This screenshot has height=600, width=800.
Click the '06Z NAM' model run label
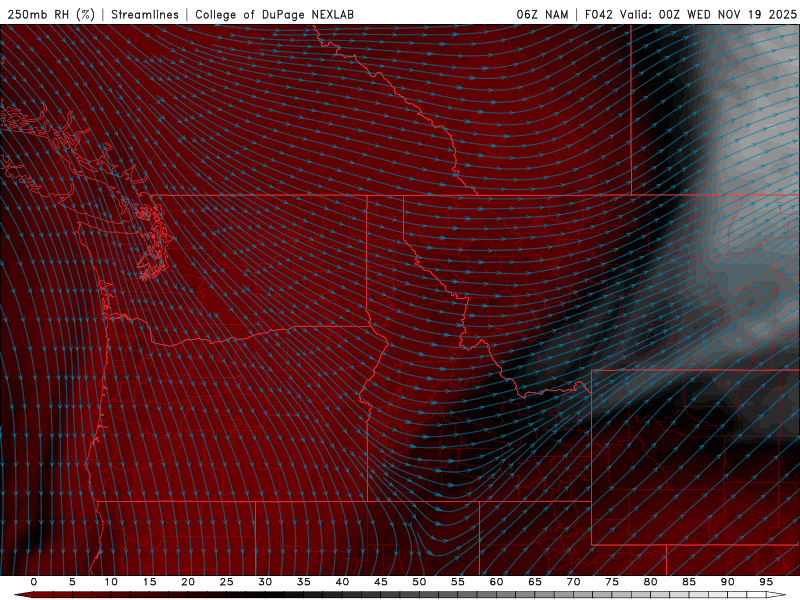click(542, 14)
